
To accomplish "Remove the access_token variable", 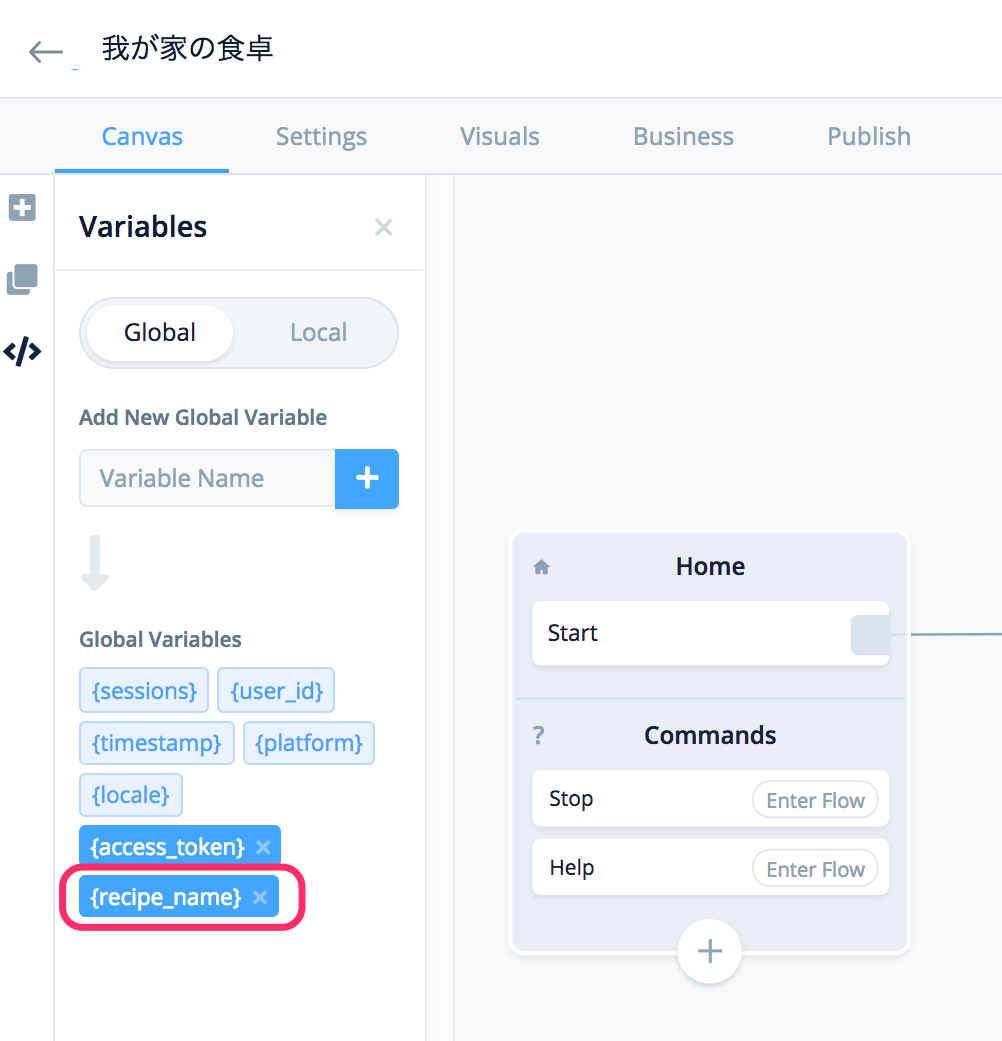I will pyautogui.click(x=263, y=847).
